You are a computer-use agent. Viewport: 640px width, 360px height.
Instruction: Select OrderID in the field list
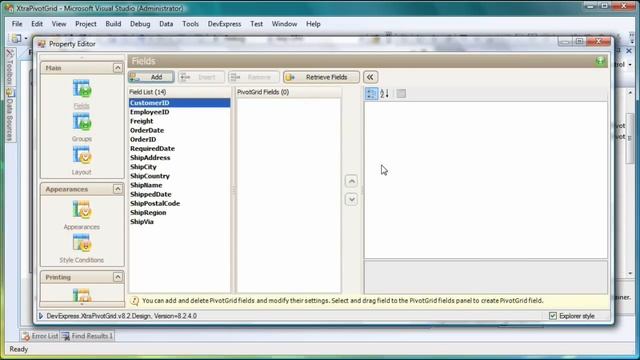[180, 139]
